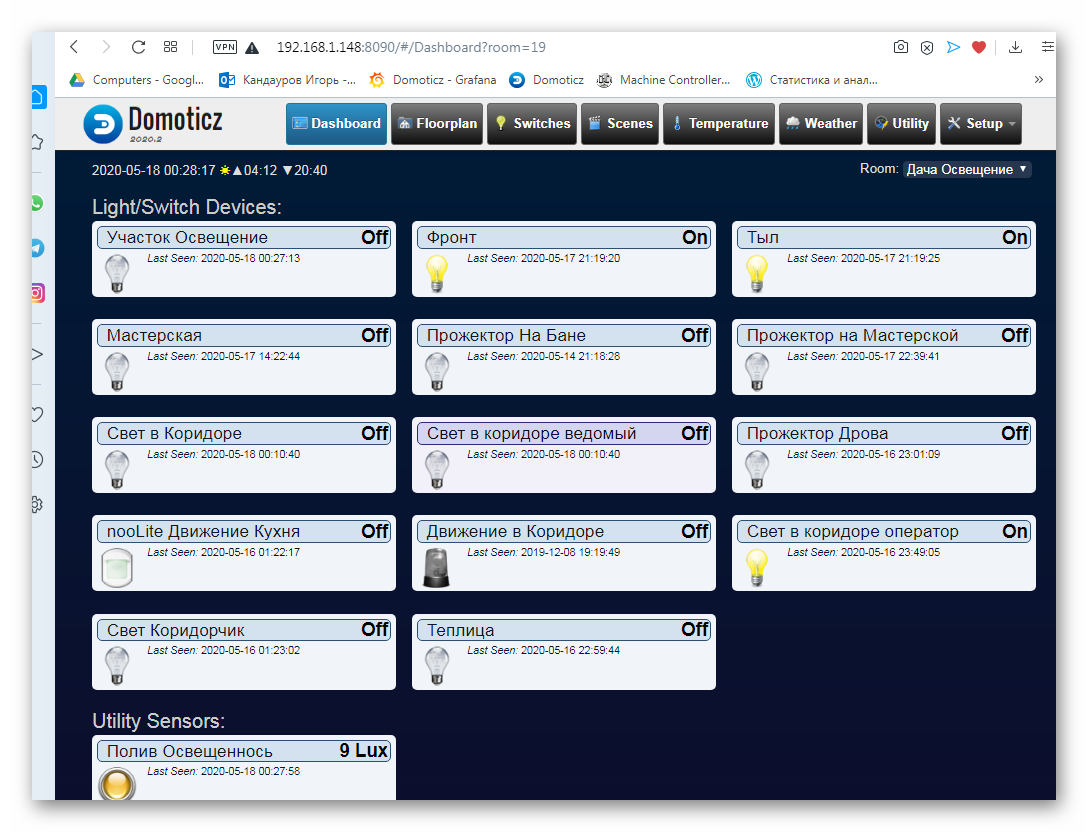This screenshot has width=1088, height=832.
Task: Click the Теплица device name
Action: click(x=461, y=630)
